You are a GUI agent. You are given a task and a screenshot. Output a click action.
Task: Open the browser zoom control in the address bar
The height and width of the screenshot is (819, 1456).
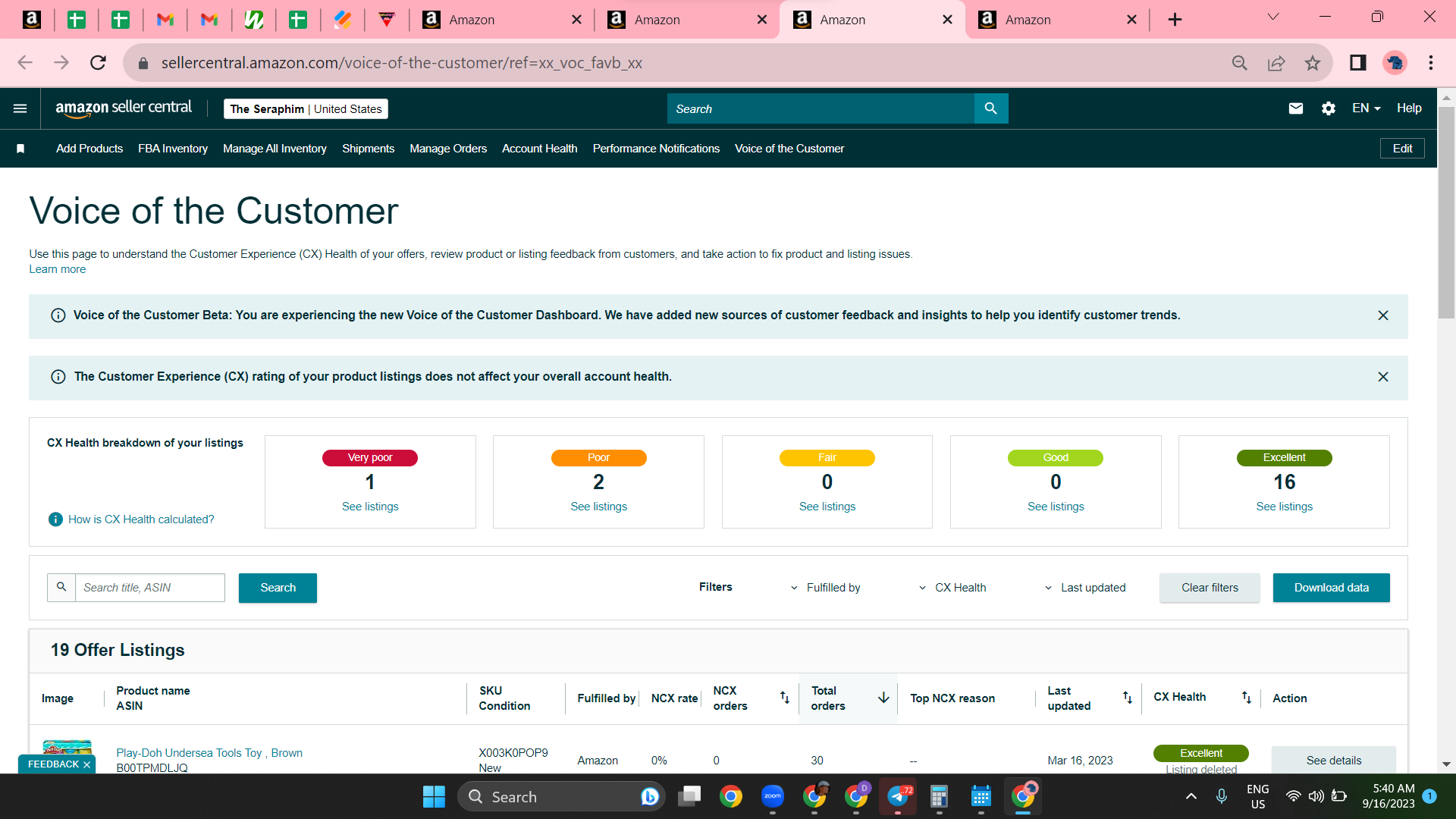[1240, 63]
